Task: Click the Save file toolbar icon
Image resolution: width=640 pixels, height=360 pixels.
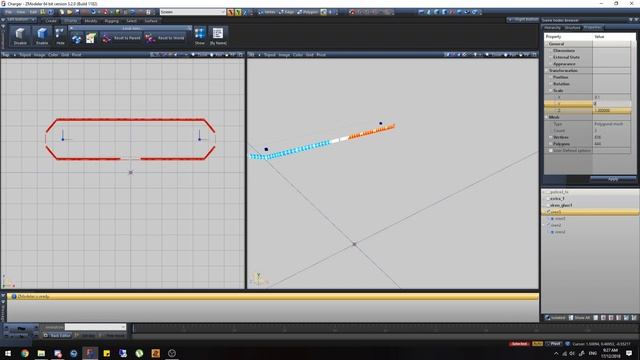Action: [77, 12]
